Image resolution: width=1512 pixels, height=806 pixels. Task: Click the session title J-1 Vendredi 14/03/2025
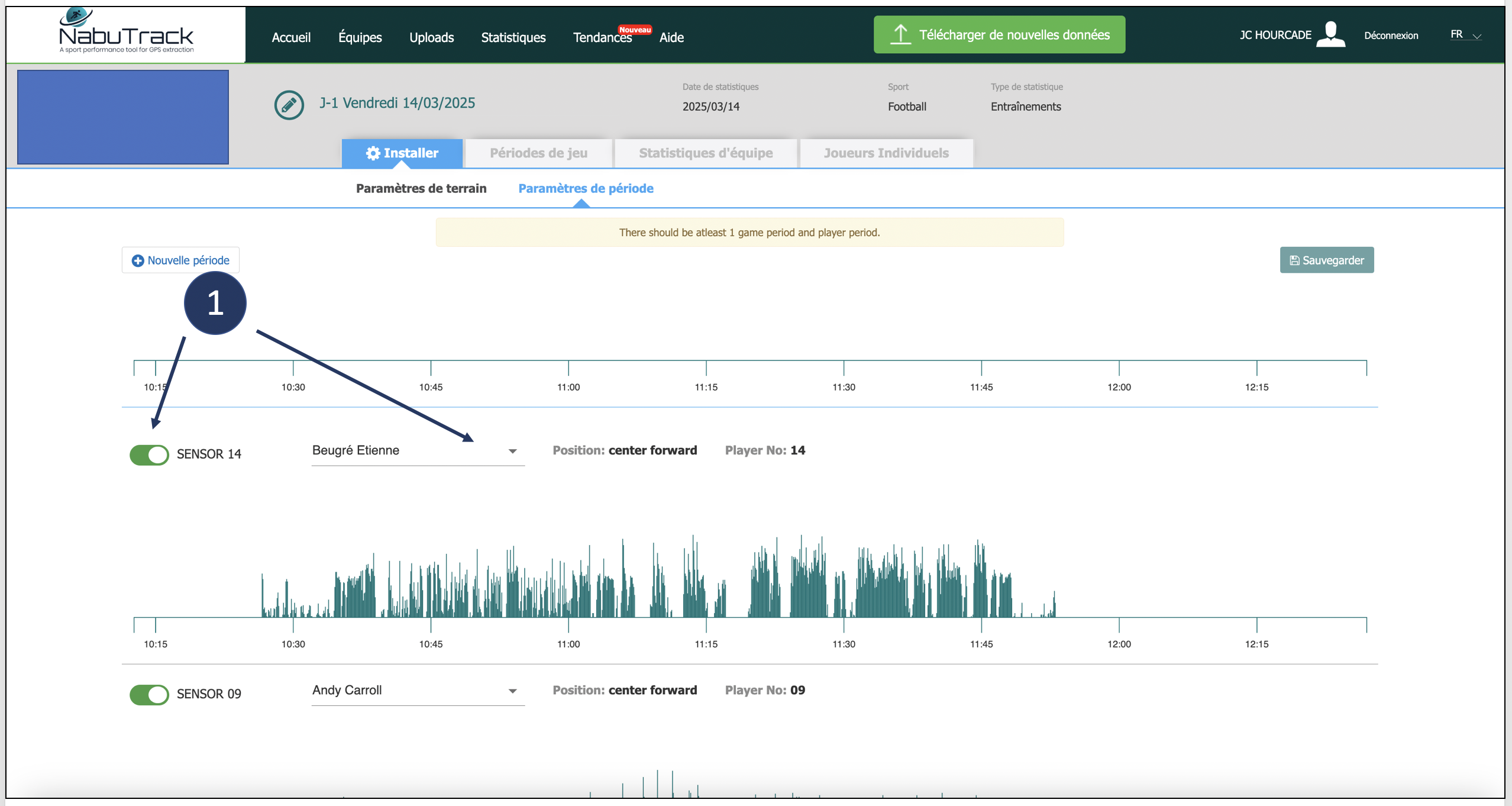point(397,103)
